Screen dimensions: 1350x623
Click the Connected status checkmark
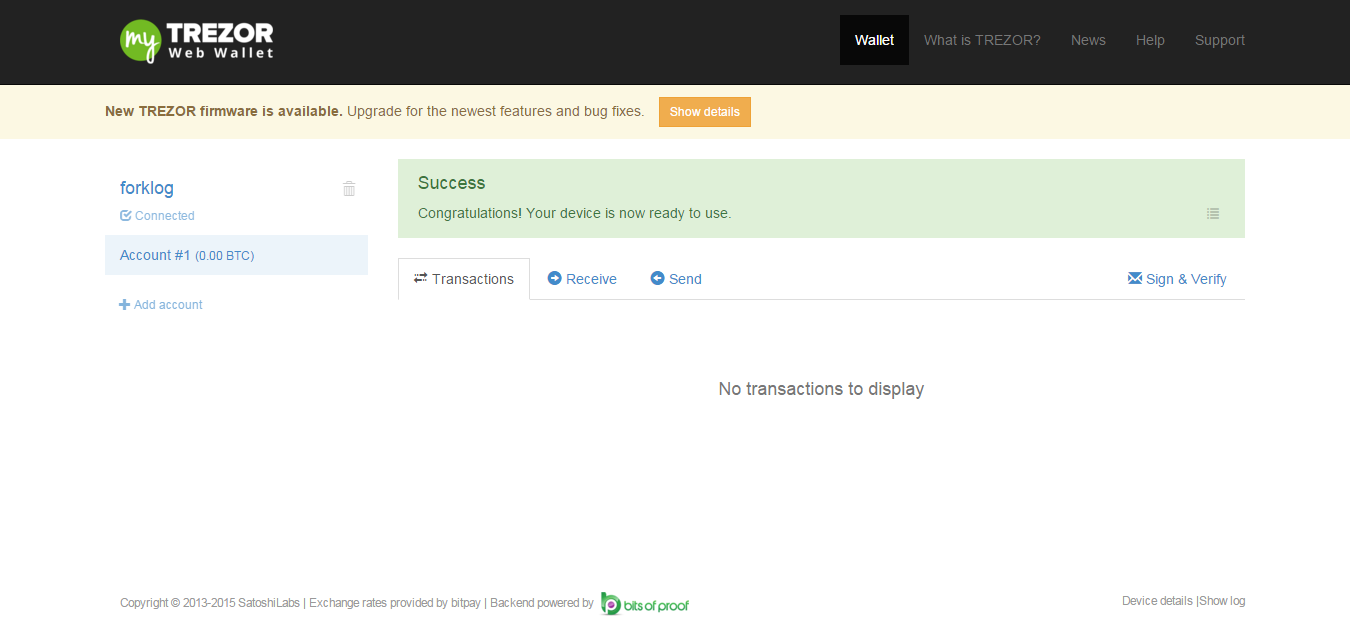tap(124, 215)
